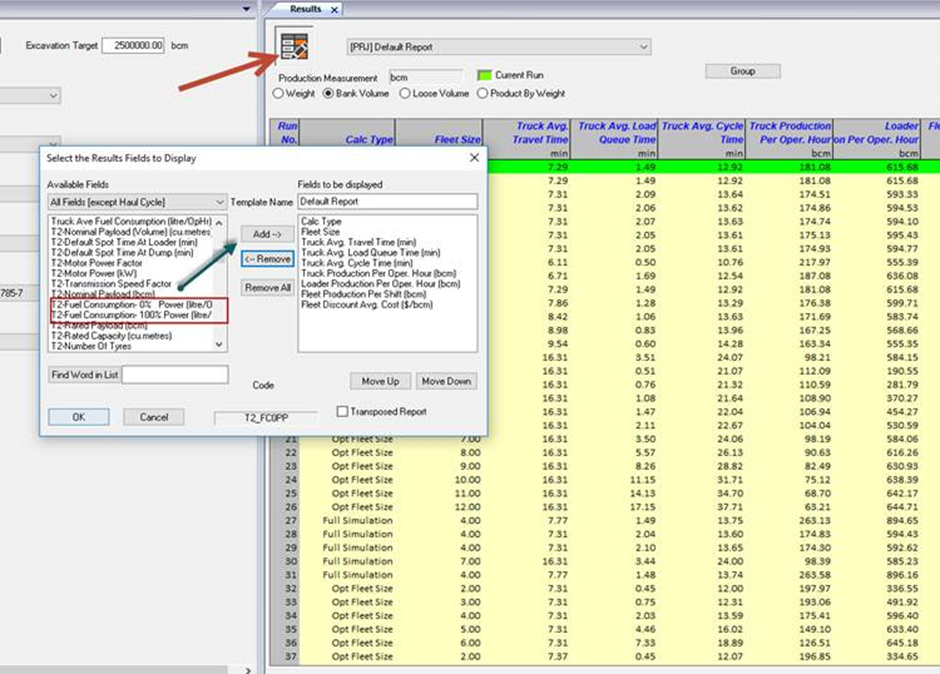Open the [PRJ] Default Report dropdown
Viewport: 940px width, 674px height.
(499, 47)
